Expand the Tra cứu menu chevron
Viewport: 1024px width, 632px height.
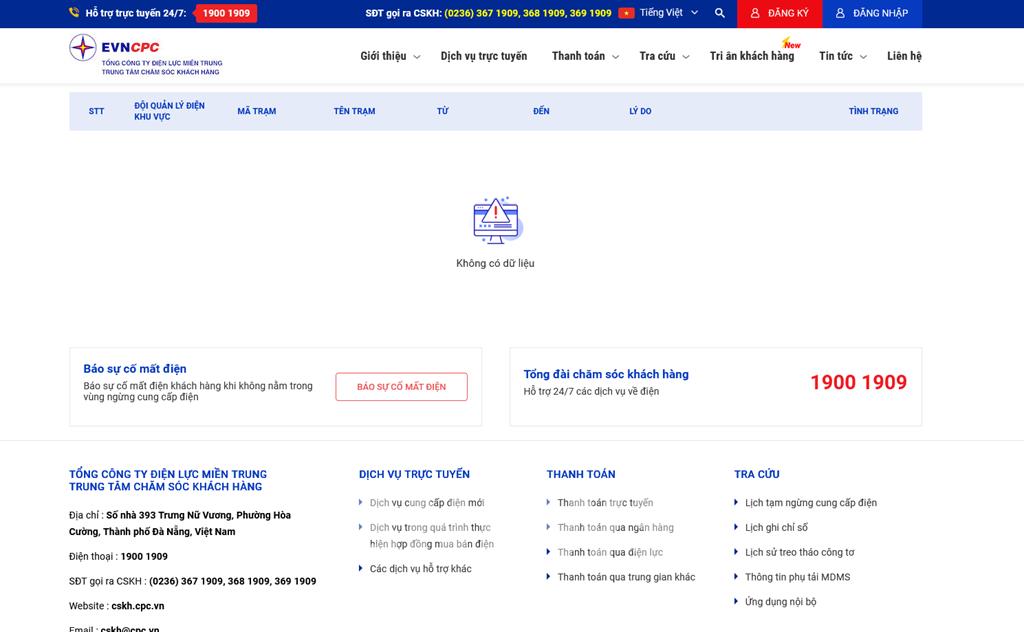tap(686, 57)
